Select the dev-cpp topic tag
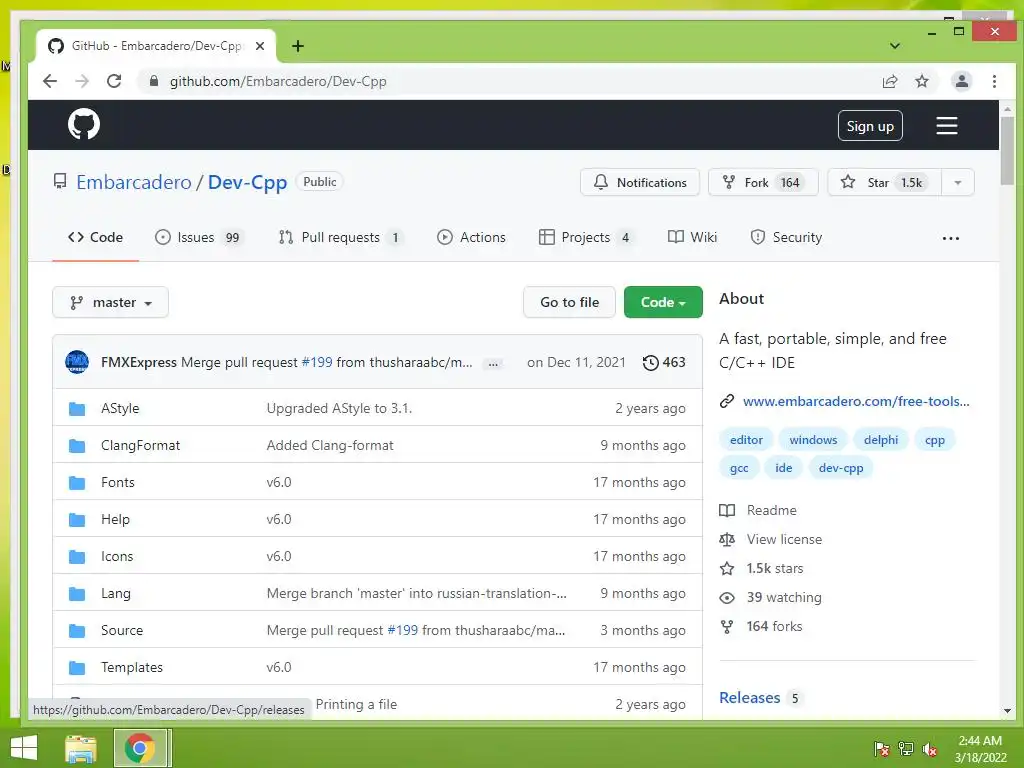Image resolution: width=1024 pixels, height=768 pixels. [x=841, y=468]
